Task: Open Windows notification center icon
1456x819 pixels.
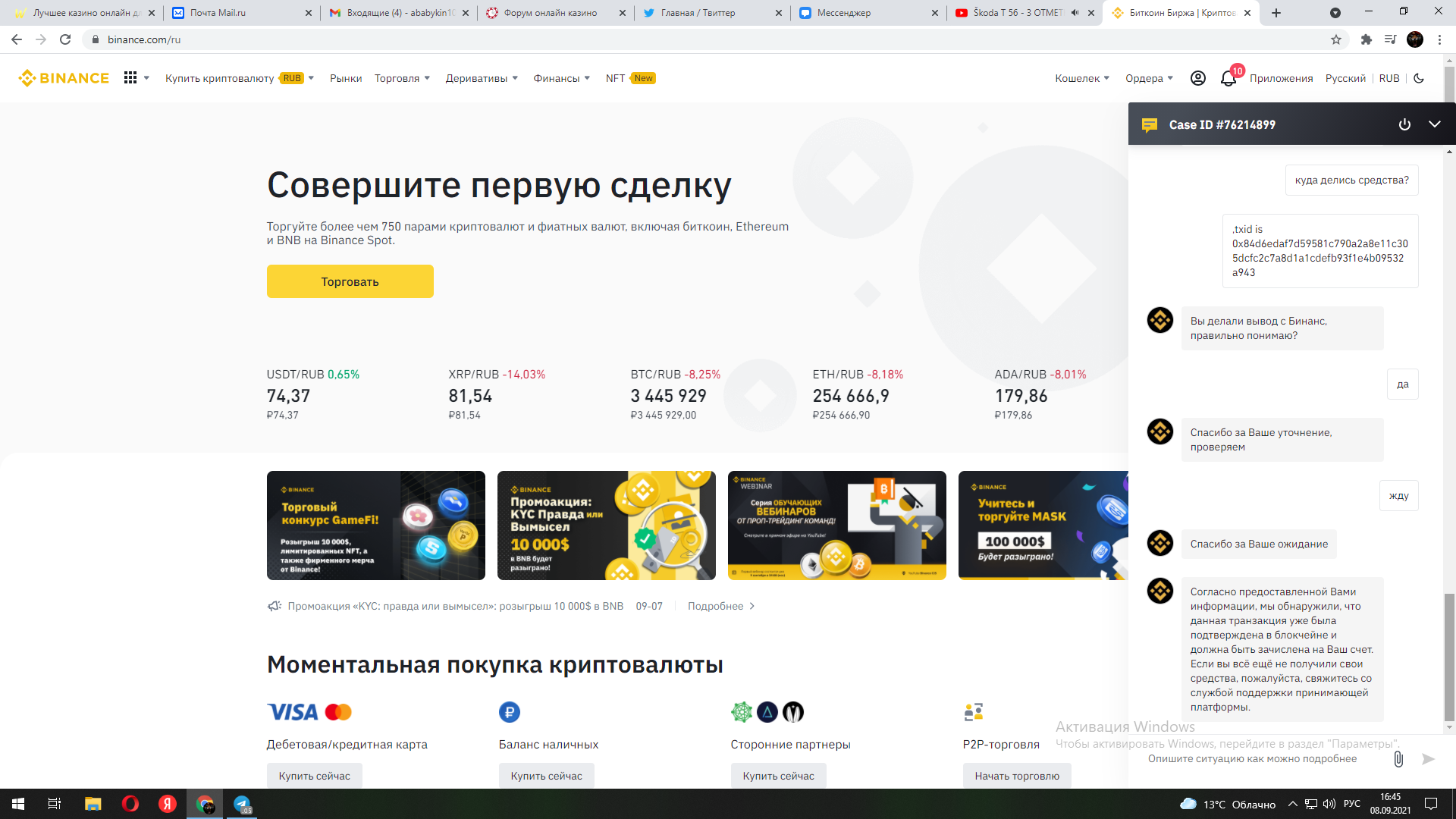Action: click(1431, 804)
